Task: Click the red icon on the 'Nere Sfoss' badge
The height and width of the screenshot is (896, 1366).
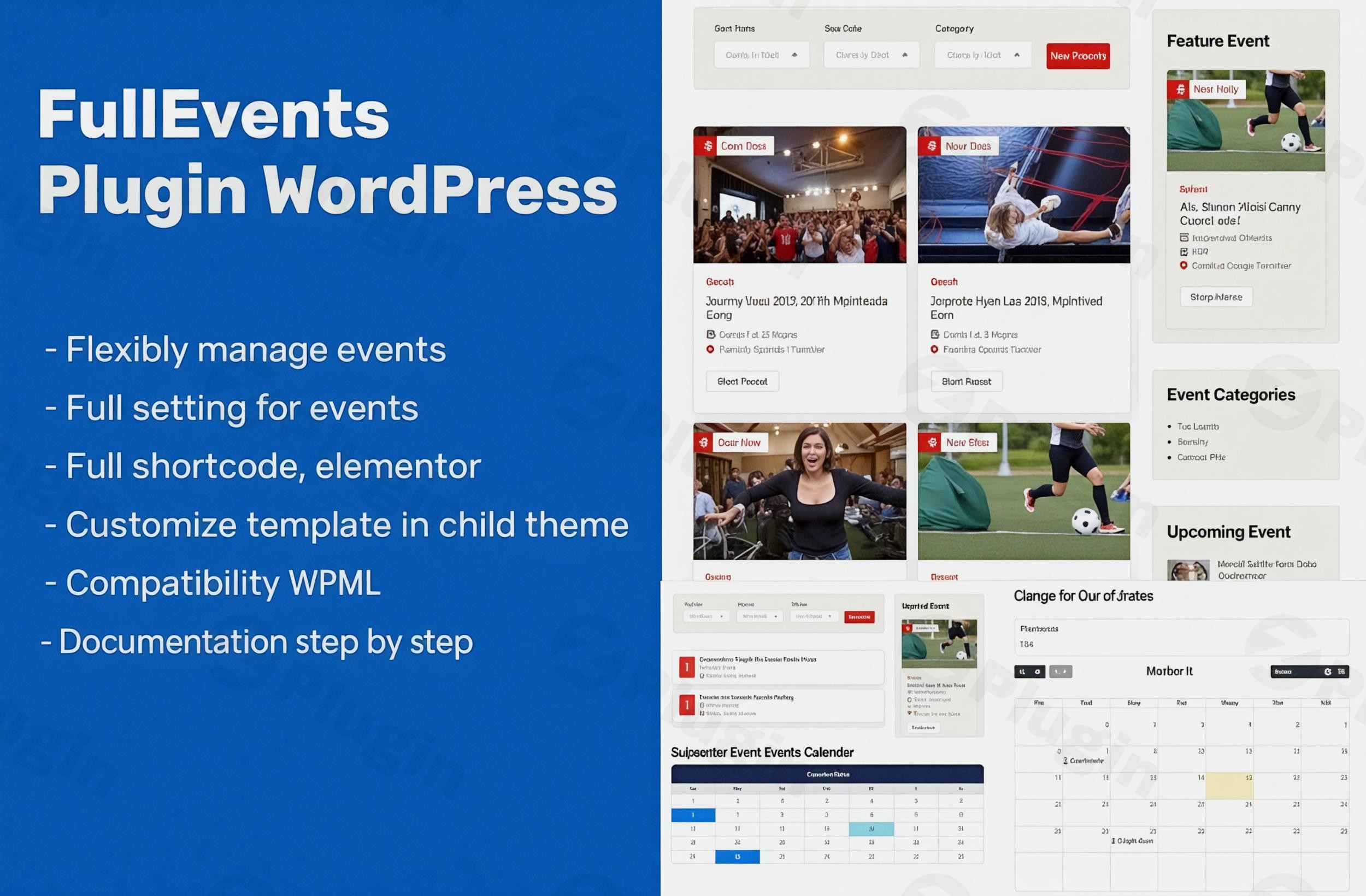Action: [932, 443]
